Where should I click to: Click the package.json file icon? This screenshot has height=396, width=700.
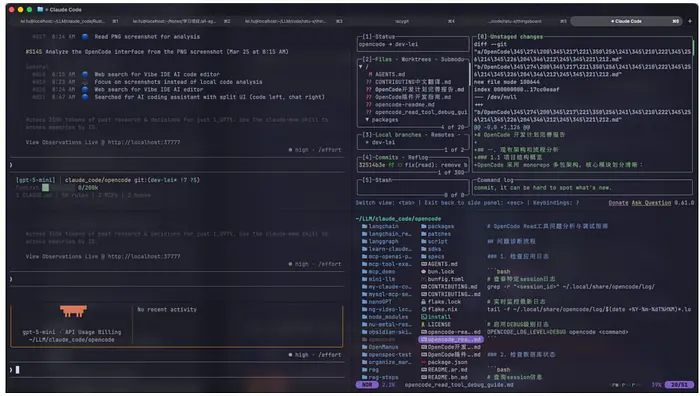coord(424,362)
